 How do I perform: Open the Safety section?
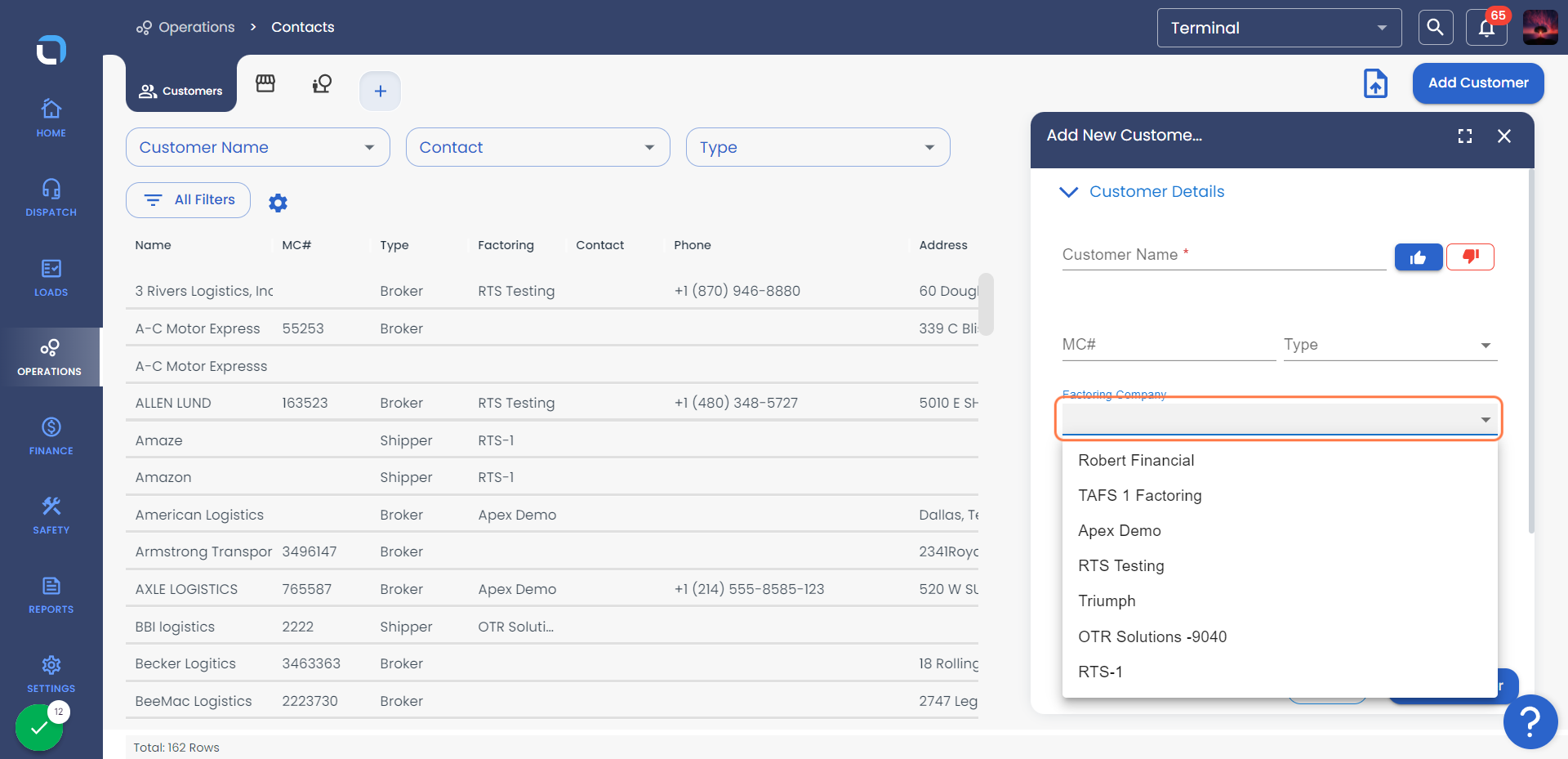tap(51, 516)
